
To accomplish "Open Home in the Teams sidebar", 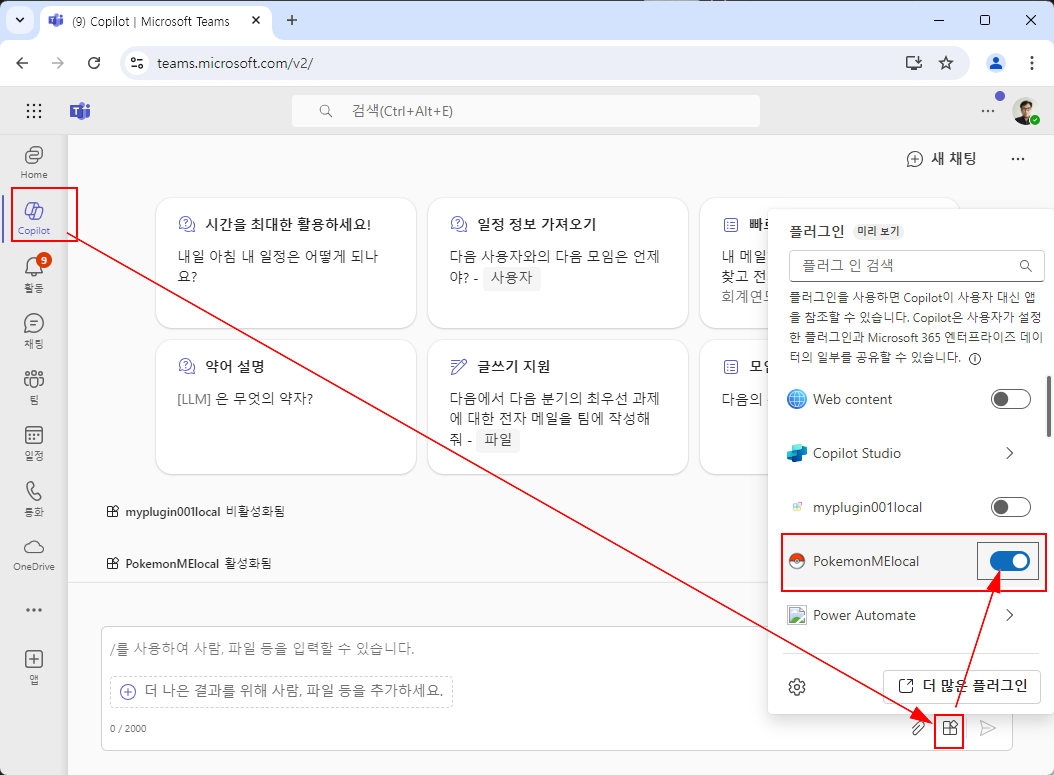I will point(34,163).
